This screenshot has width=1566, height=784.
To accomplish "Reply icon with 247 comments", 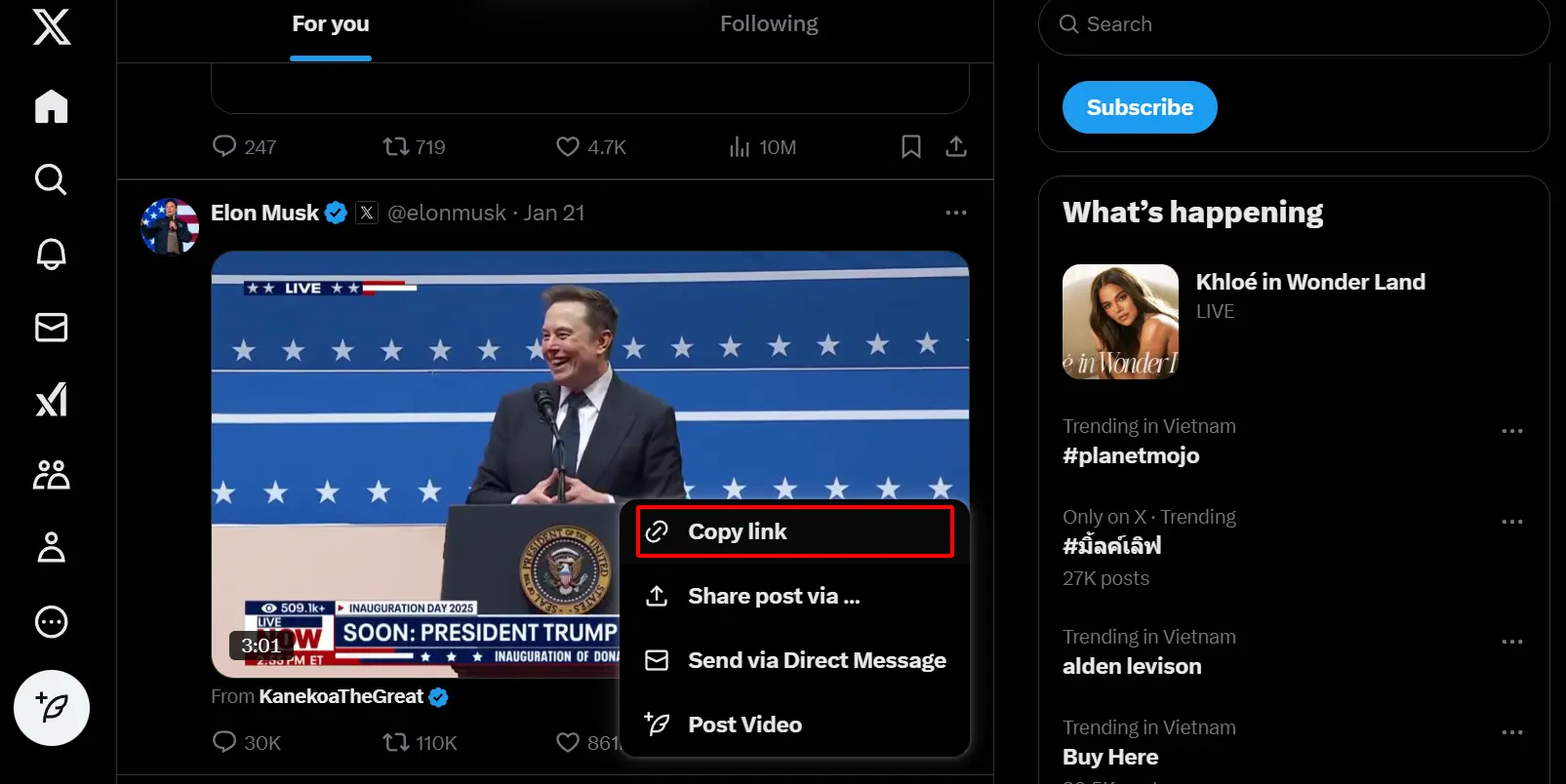I will [x=224, y=146].
